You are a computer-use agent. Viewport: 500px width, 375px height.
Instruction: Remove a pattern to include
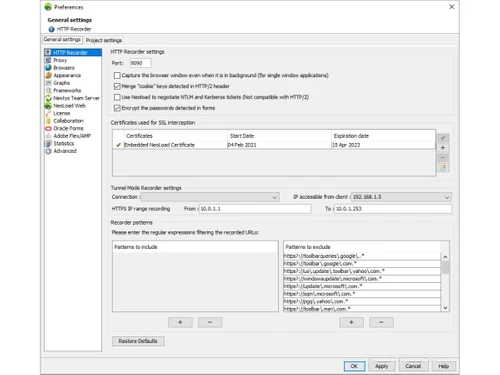coord(210,322)
